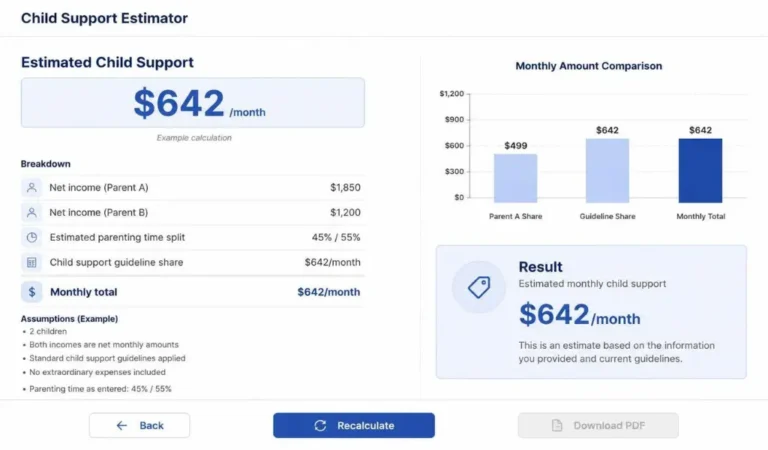
Task: Click the price tag icon in Result card
Action: tap(479, 287)
